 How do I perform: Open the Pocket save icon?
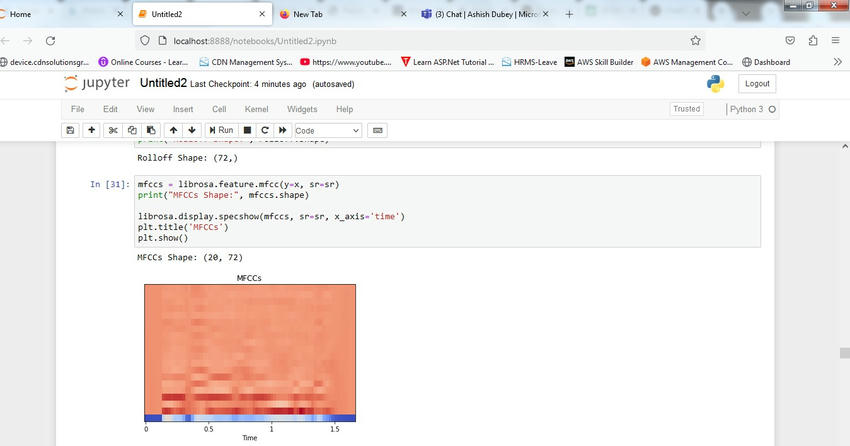790,41
